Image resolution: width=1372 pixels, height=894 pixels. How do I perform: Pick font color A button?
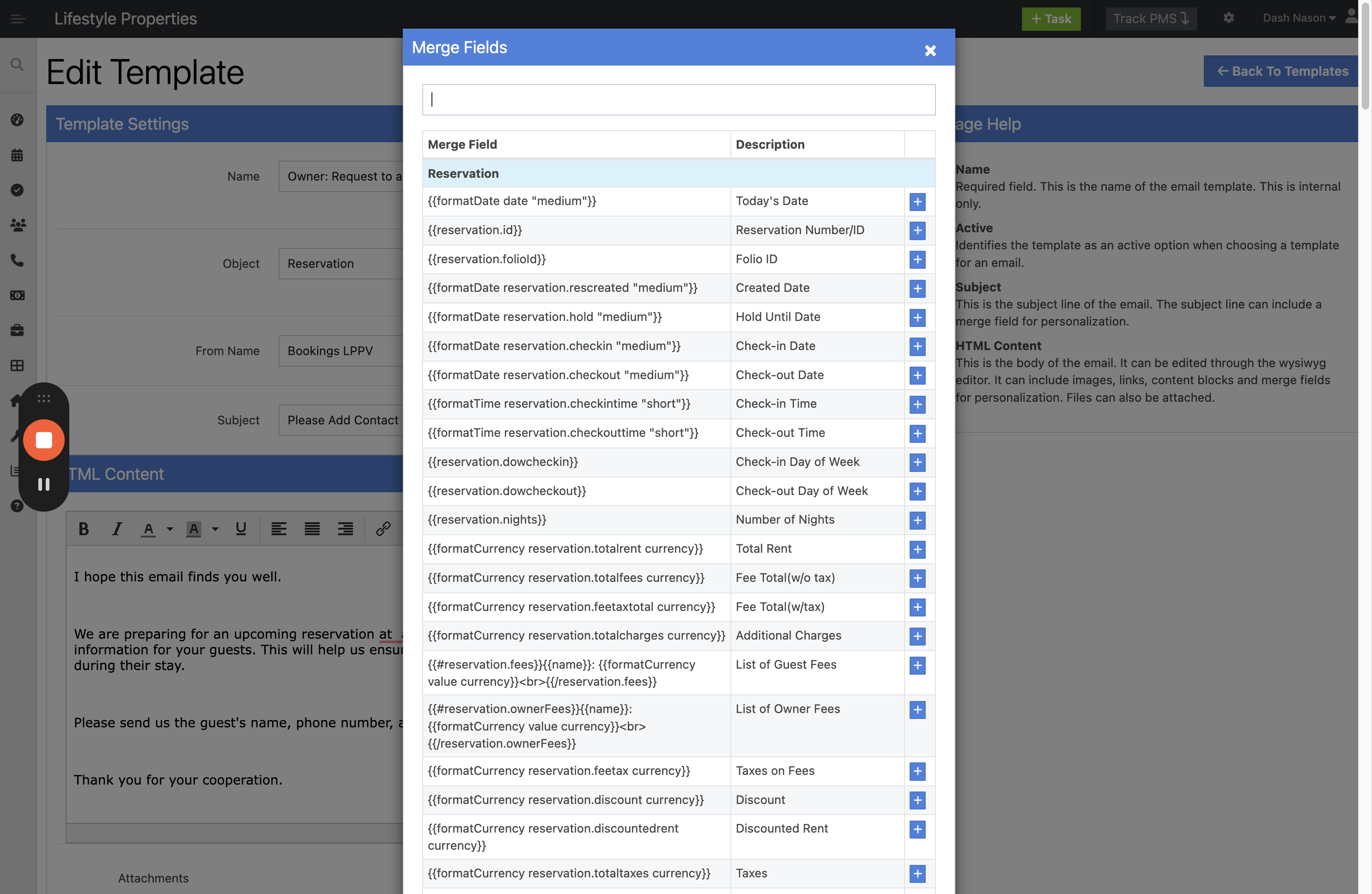click(148, 529)
